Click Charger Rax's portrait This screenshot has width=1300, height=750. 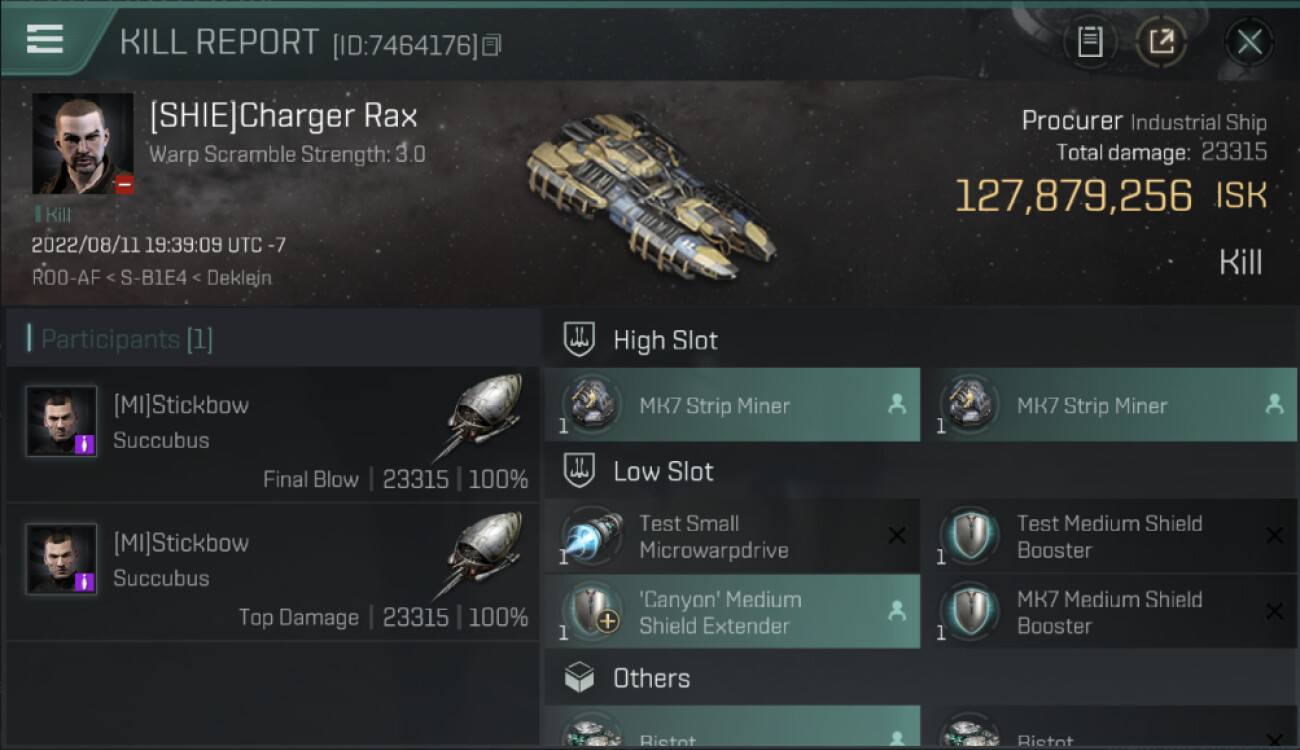83,143
